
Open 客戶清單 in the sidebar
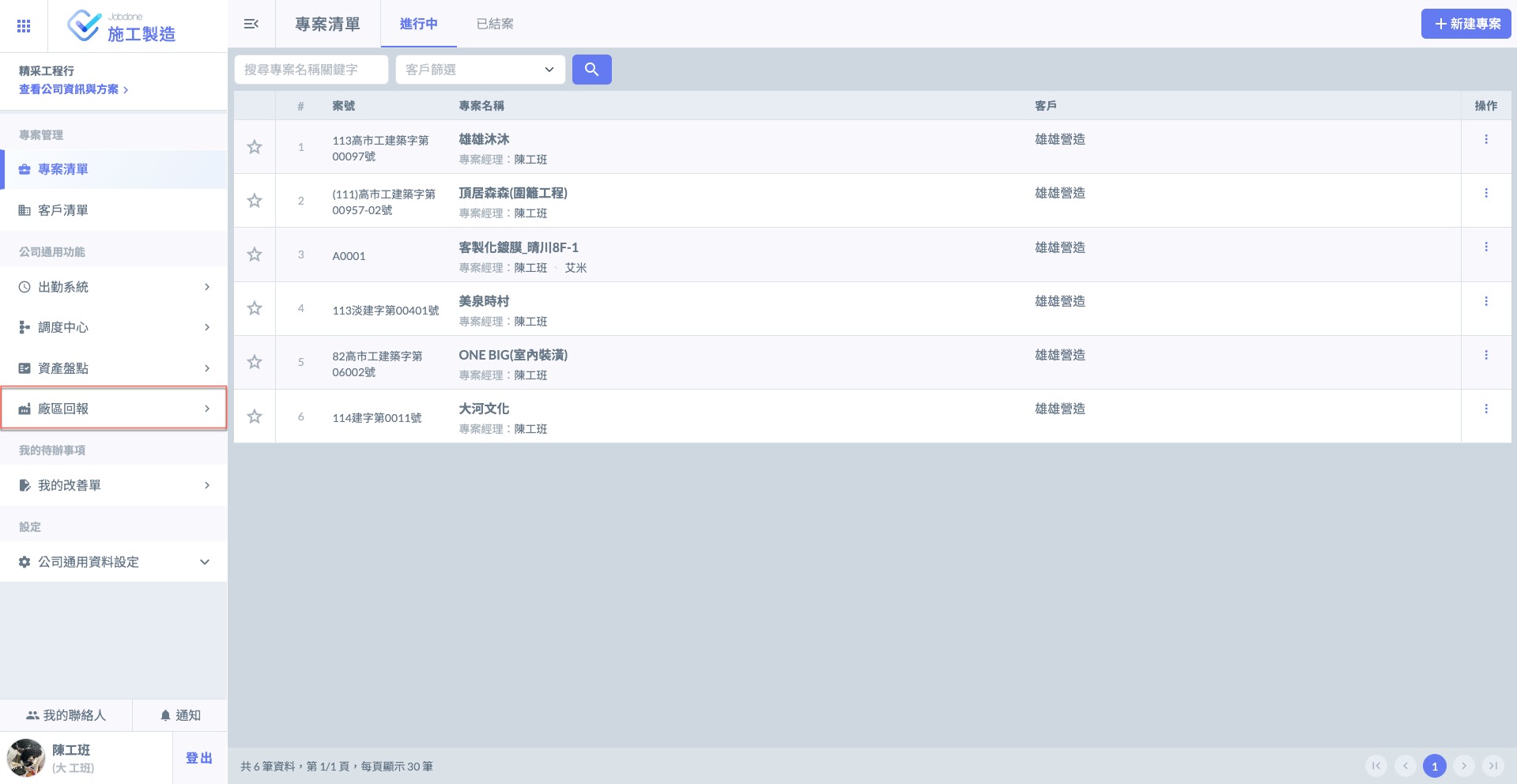pos(63,210)
